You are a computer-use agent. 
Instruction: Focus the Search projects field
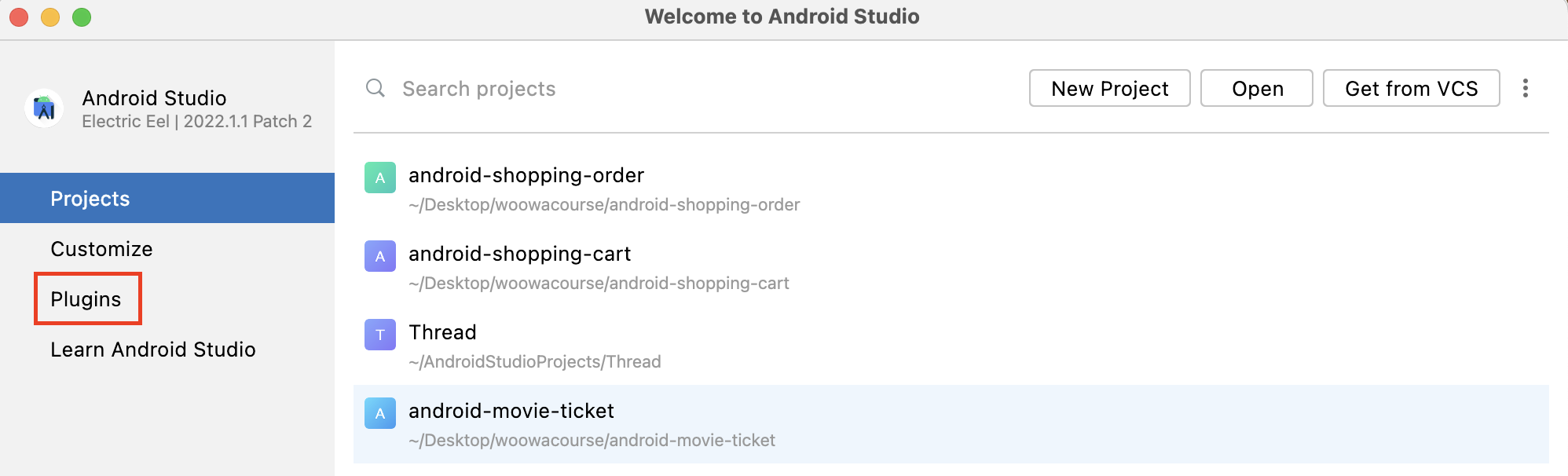point(691,88)
